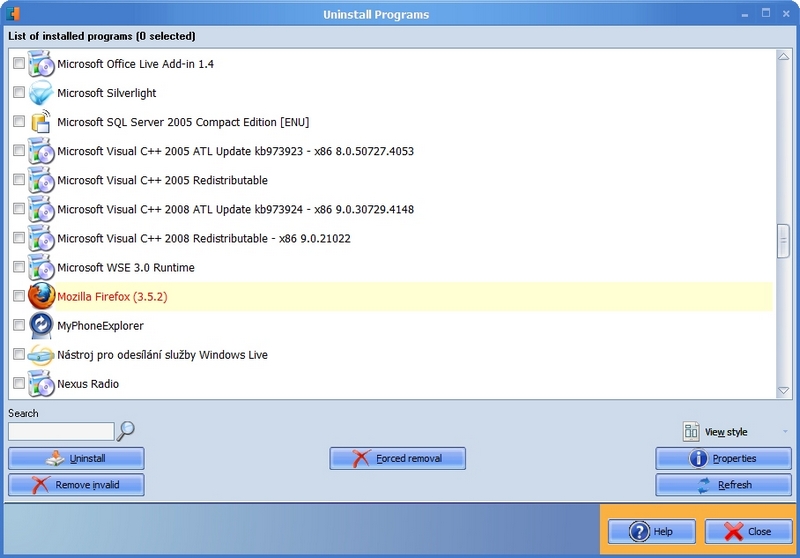Select the Mozilla Firefox (3.5.2) checkbox
Image resolution: width=800 pixels, height=558 pixels.
pos(19,296)
